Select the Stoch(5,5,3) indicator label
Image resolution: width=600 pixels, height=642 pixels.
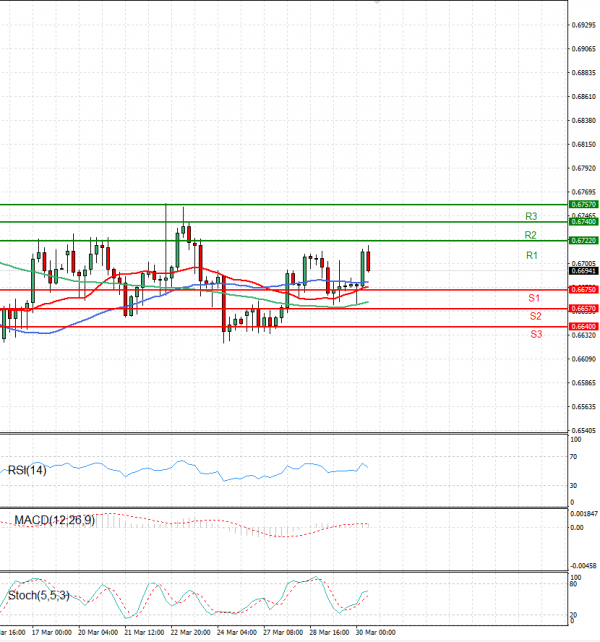[38, 596]
